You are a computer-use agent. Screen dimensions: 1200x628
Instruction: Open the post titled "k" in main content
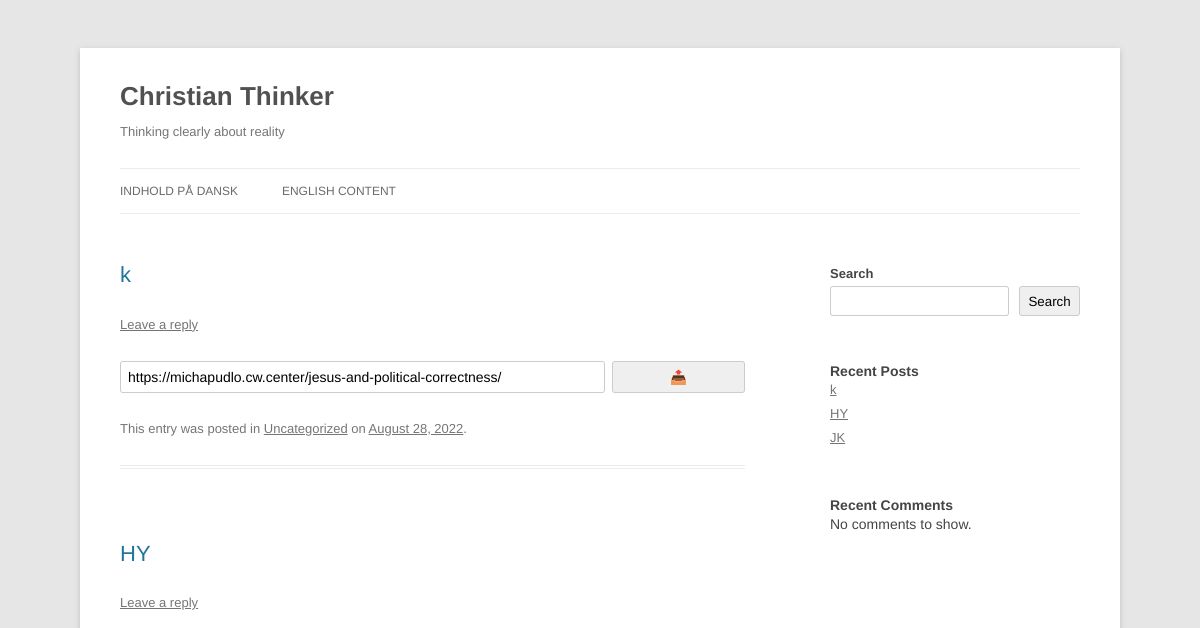pyautogui.click(x=126, y=275)
